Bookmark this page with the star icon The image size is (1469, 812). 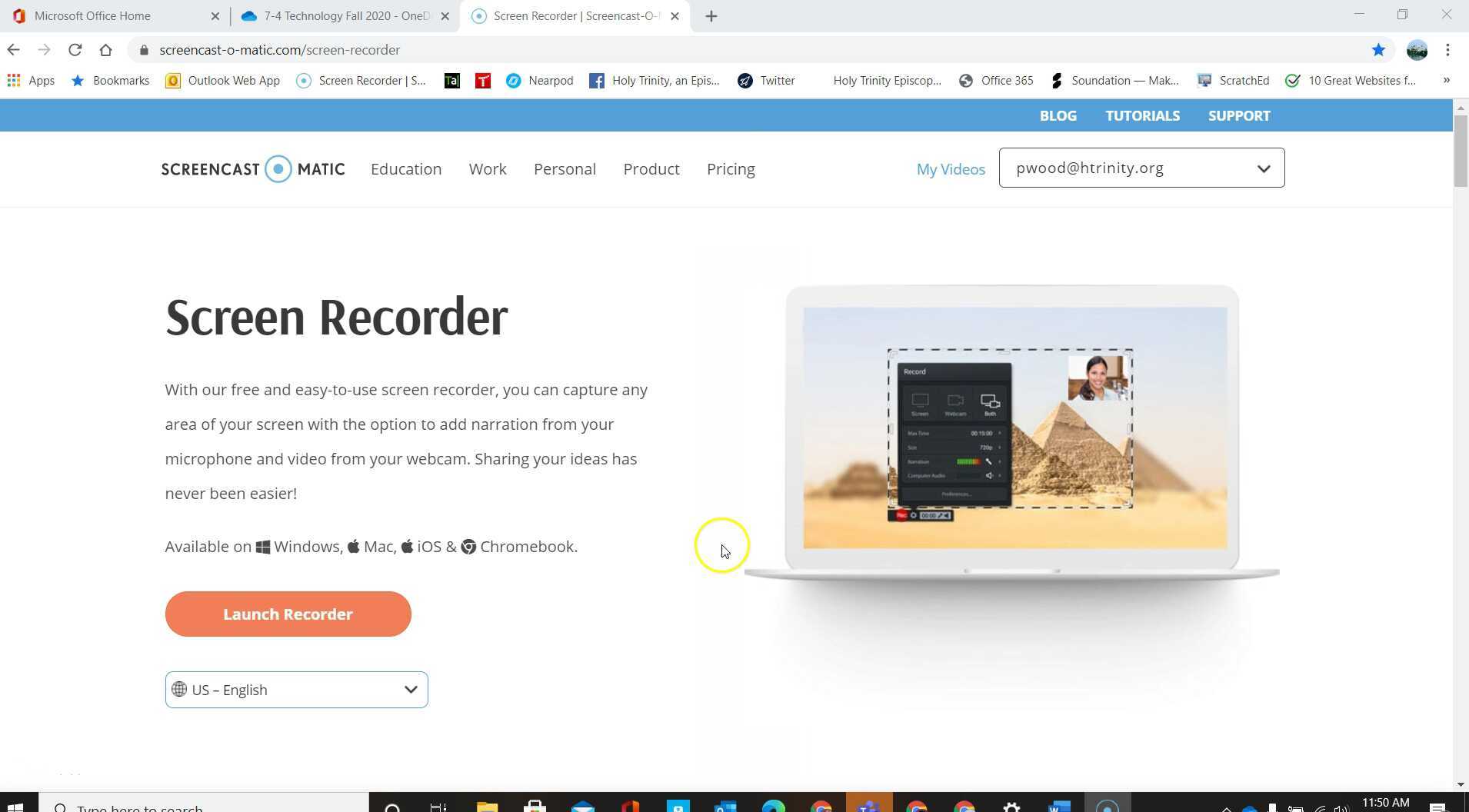click(1379, 49)
